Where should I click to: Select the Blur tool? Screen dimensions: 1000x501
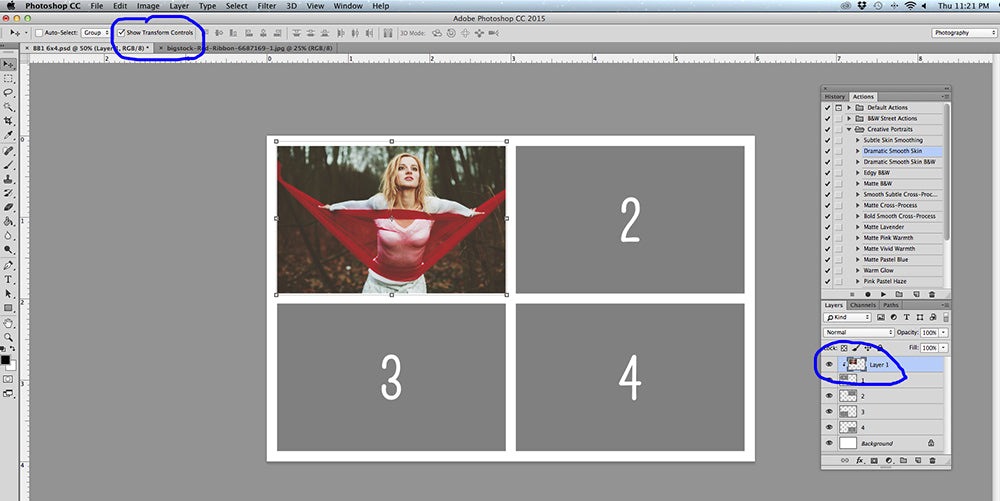coord(8,235)
